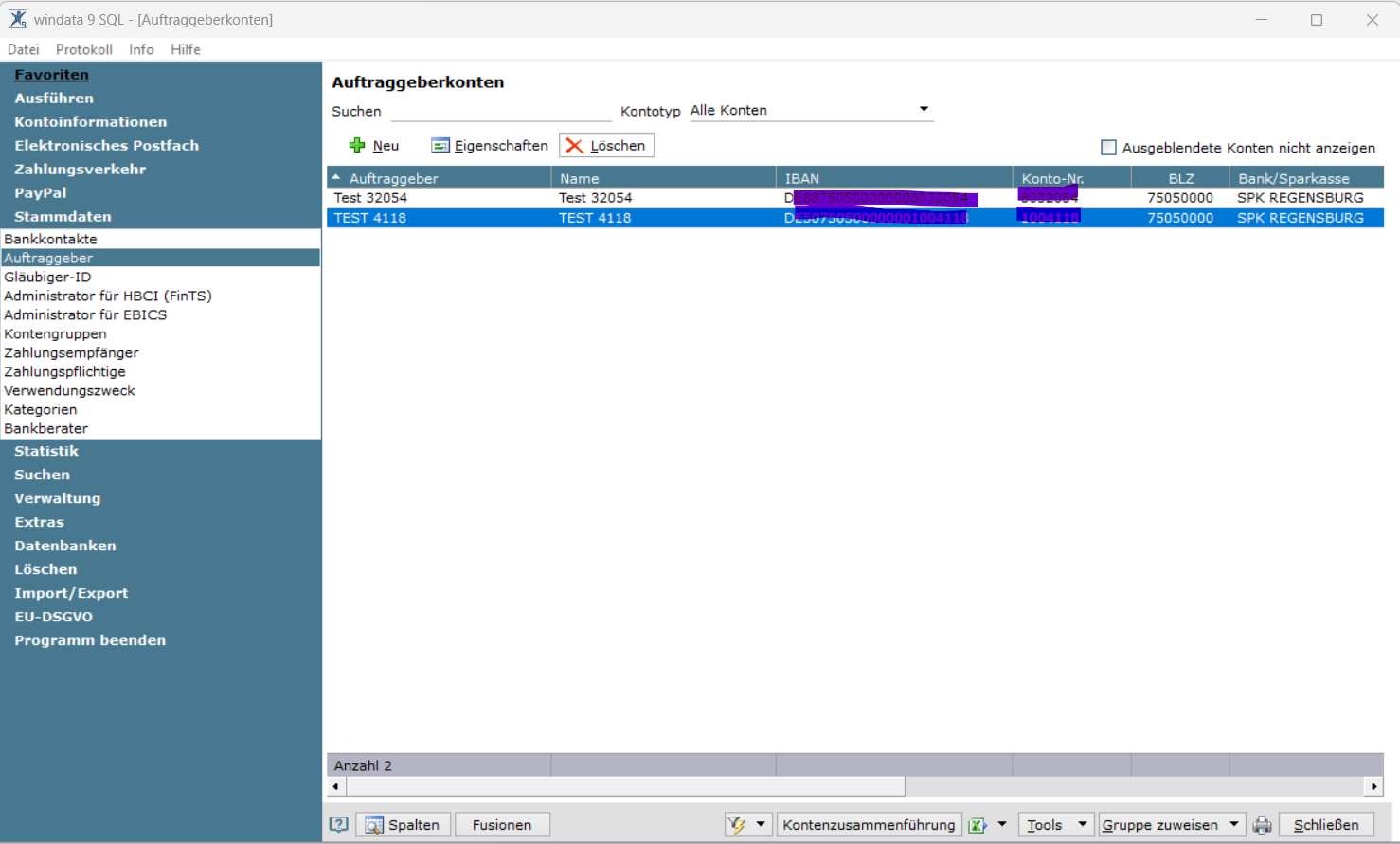Click 'Programm beenden' in the sidebar
This screenshot has width=1400, height=844.
point(90,640)
